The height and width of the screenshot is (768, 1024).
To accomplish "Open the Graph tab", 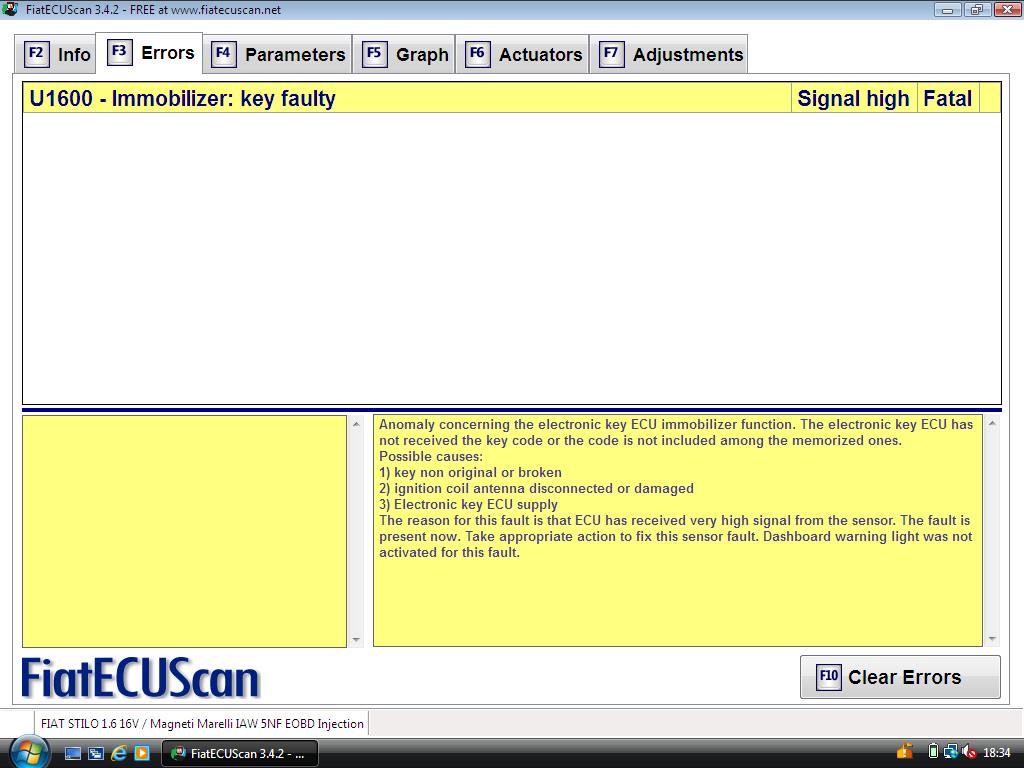I will click(404, 54).
